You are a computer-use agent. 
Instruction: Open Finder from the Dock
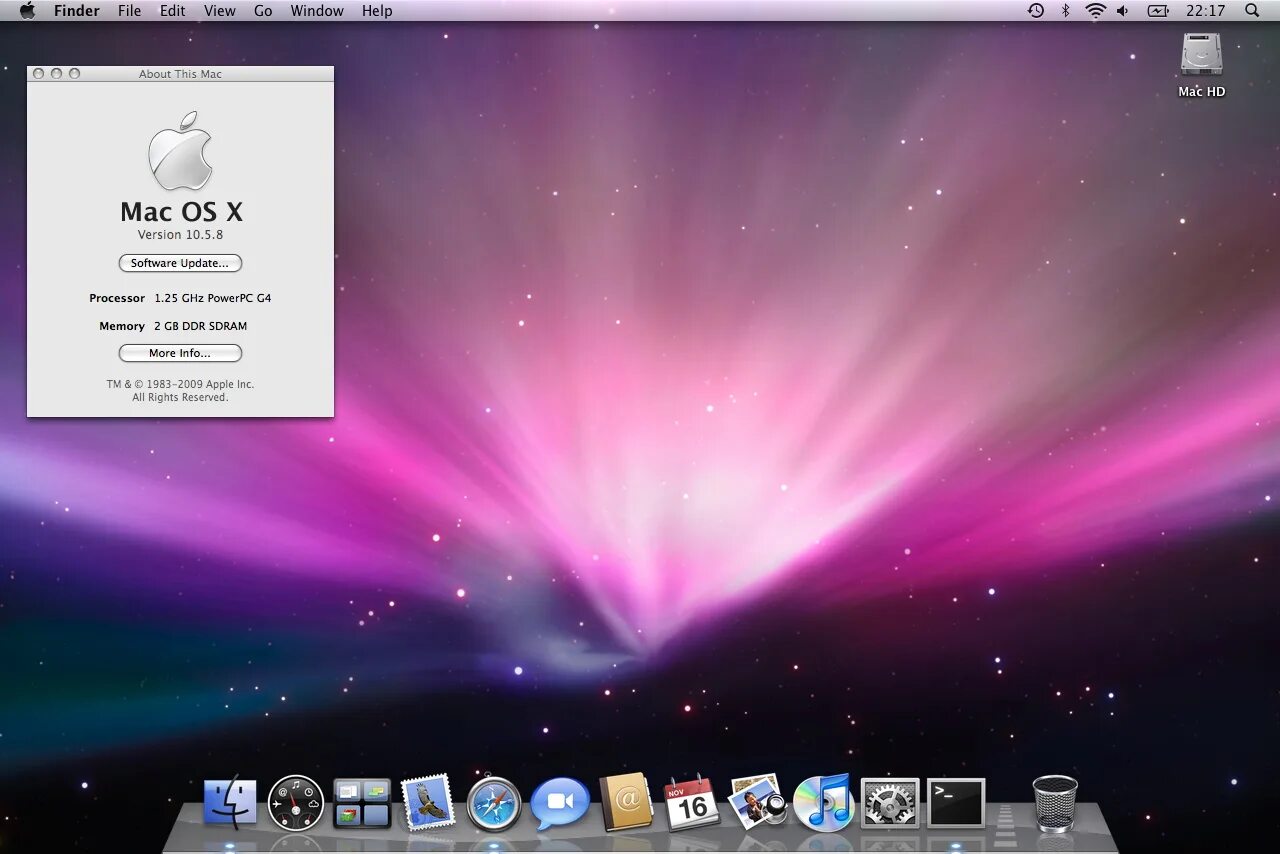pyautogui.click(x=230, y=803)
